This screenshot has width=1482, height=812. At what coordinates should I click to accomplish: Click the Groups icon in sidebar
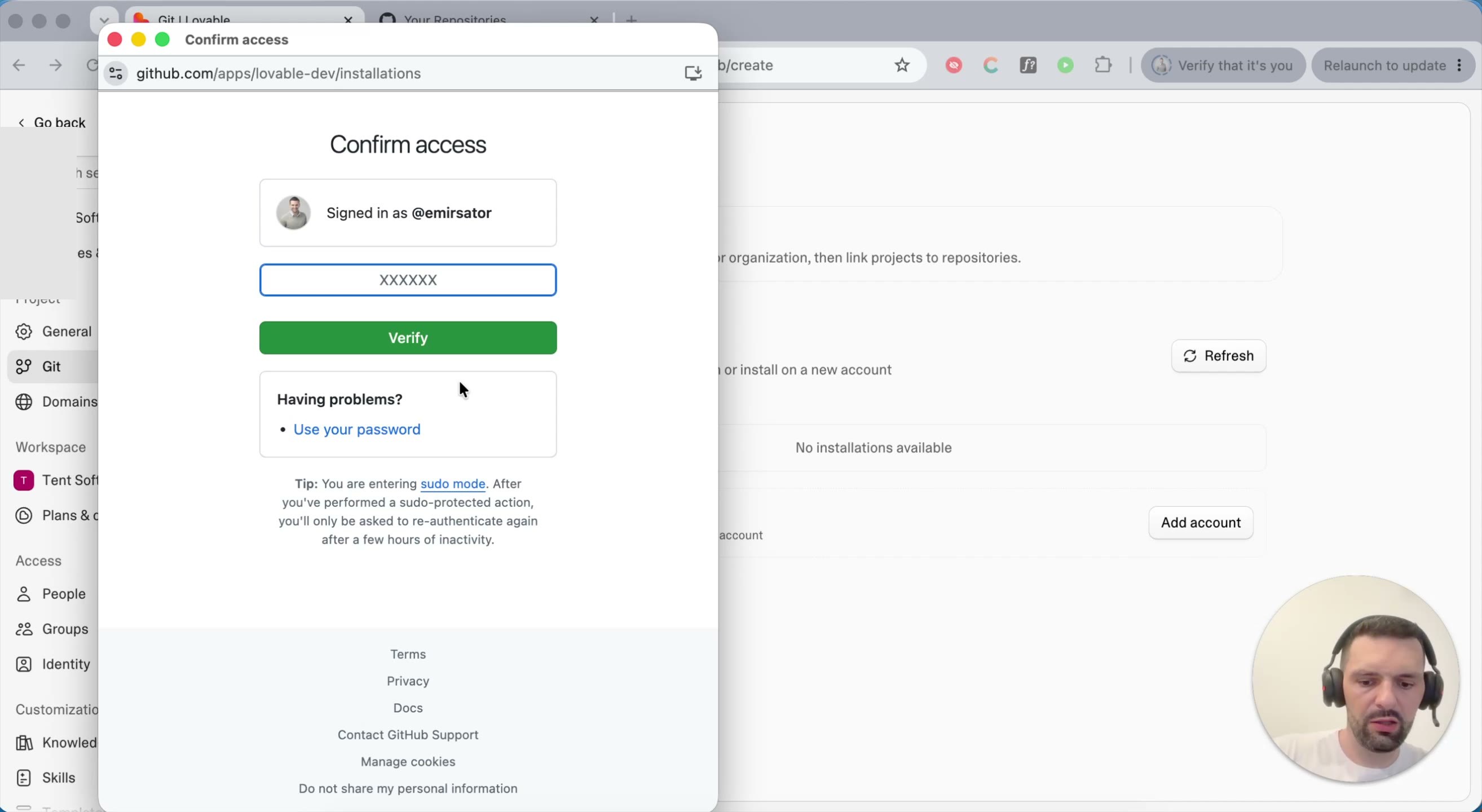[24, 629]
